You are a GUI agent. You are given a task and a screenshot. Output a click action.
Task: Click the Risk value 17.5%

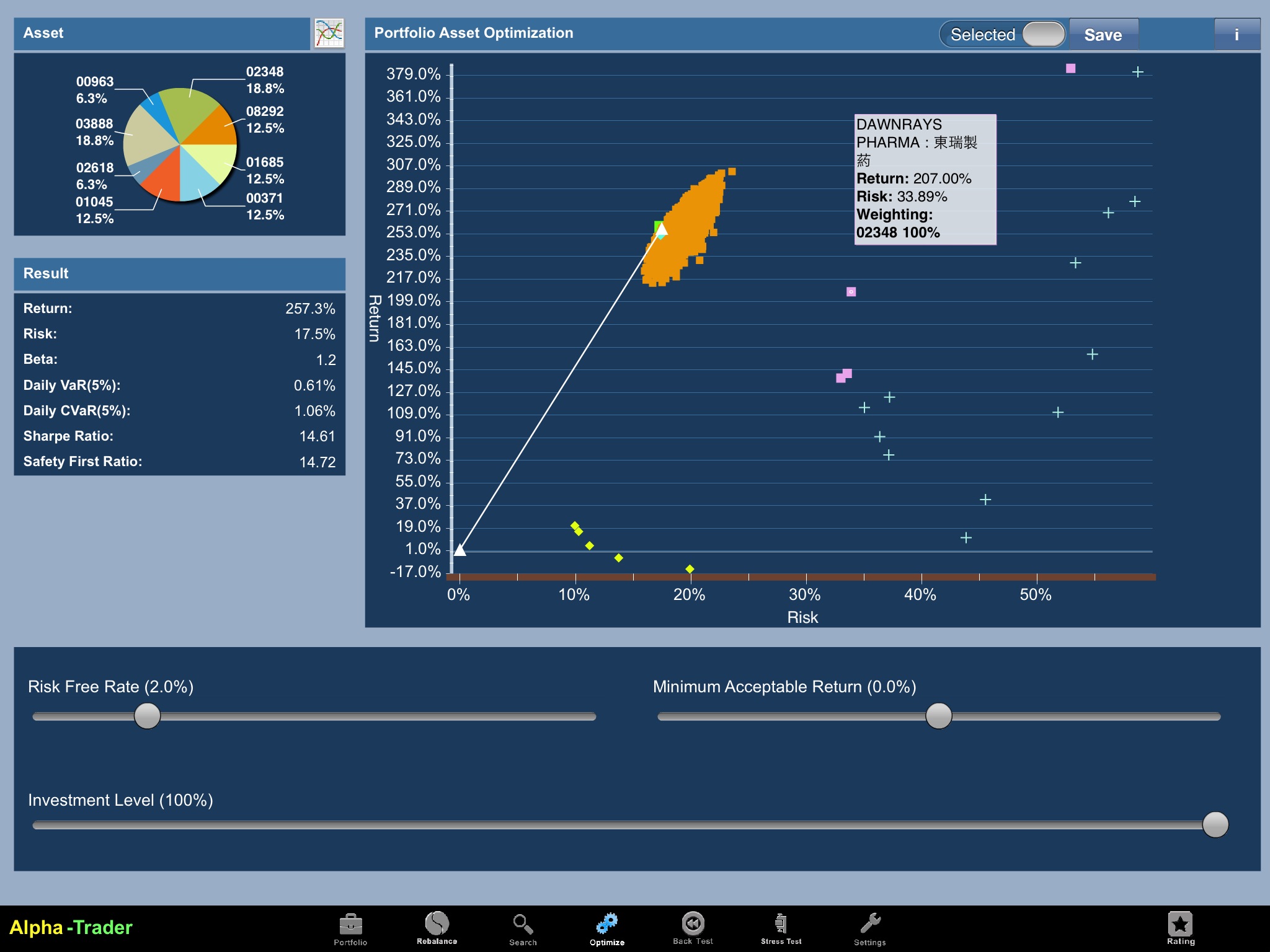(x=314, y=334)
